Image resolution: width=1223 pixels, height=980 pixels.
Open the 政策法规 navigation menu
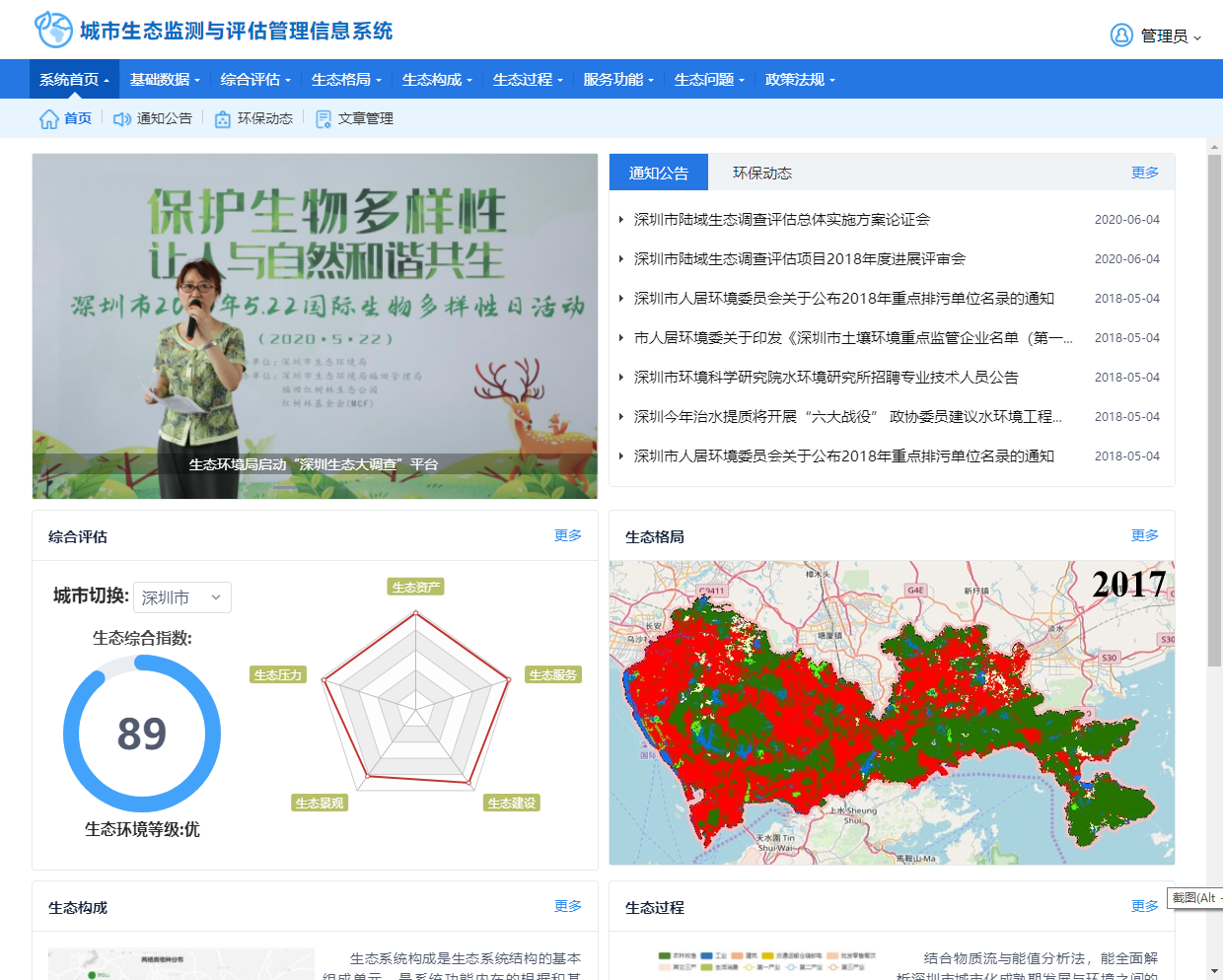point(800,80)
